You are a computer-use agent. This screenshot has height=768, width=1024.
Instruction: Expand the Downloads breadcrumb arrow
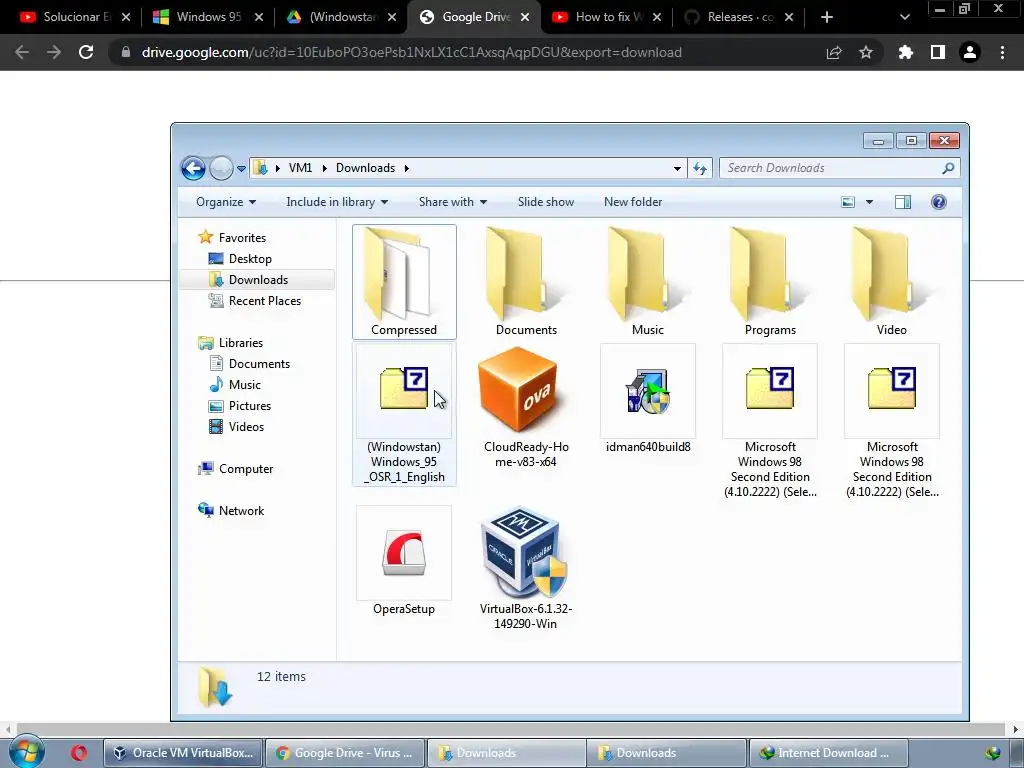coord(406,168)
